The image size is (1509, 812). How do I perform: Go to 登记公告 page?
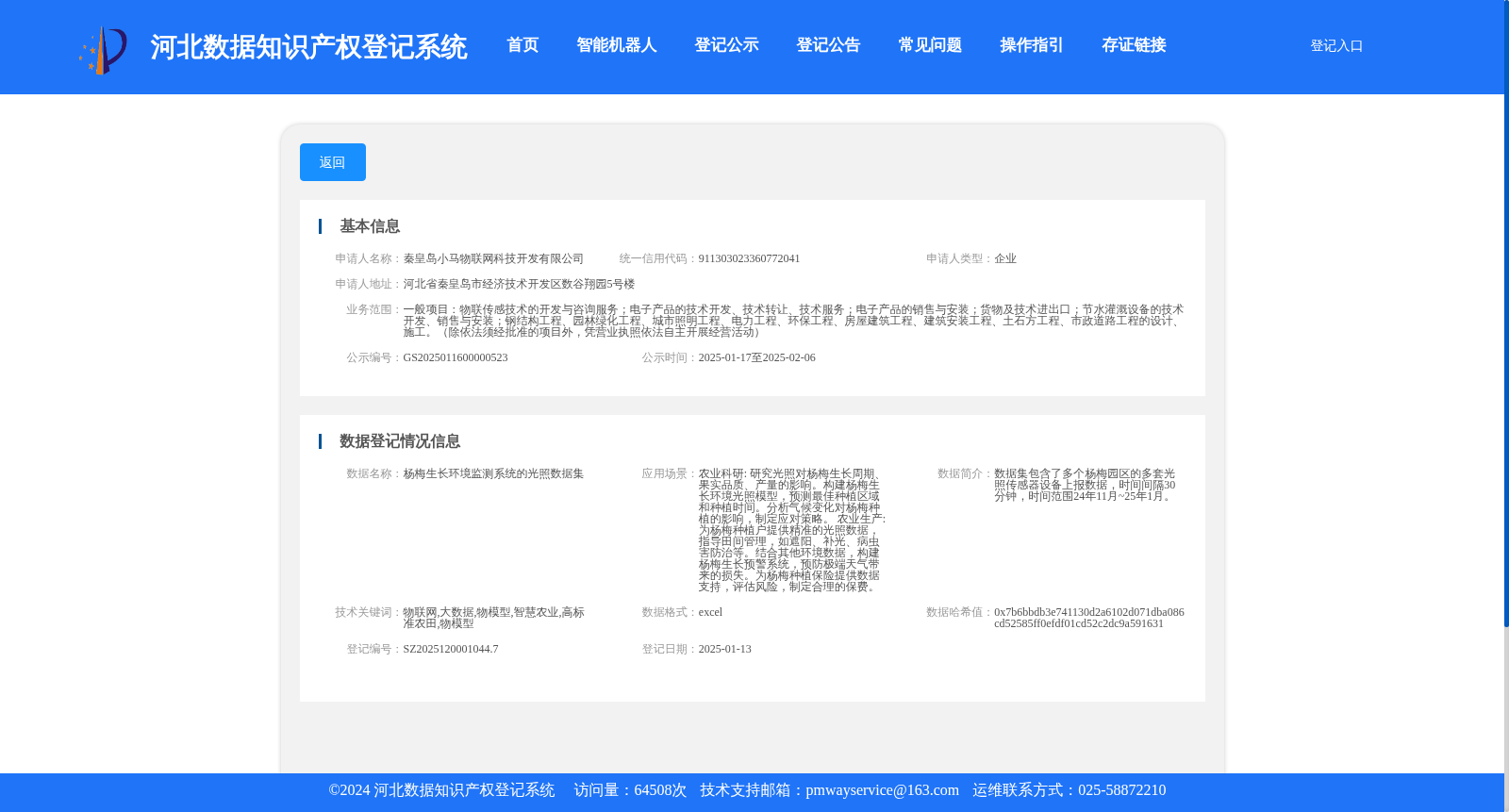tap(828, 45)
